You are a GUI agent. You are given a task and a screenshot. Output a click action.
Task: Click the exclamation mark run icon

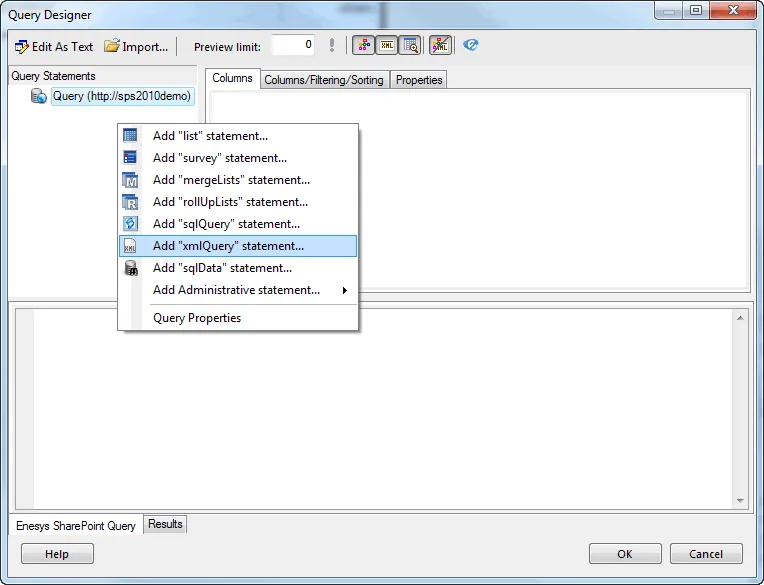tap(332, 45)
